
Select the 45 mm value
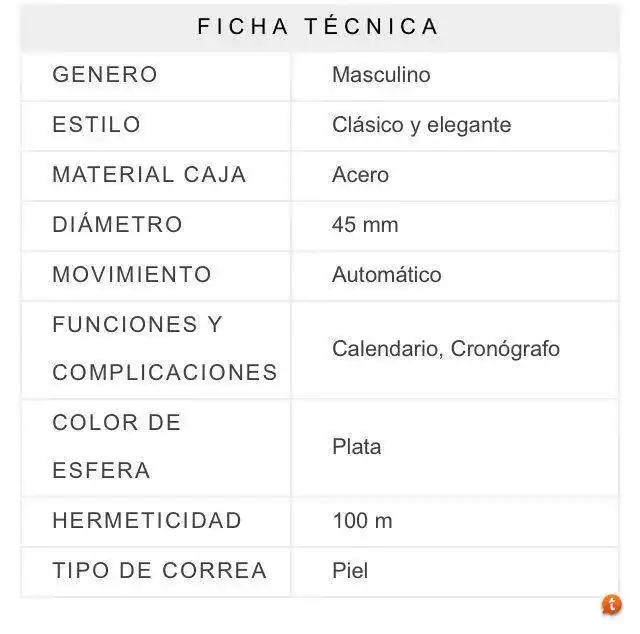point(365,225)
